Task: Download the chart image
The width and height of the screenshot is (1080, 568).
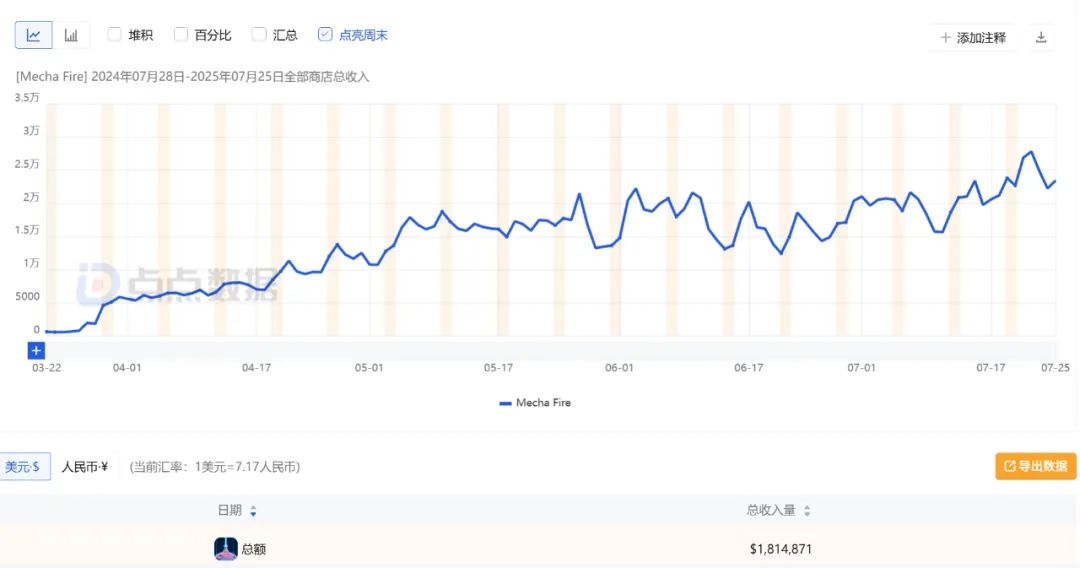Action: coord(1041,37)
